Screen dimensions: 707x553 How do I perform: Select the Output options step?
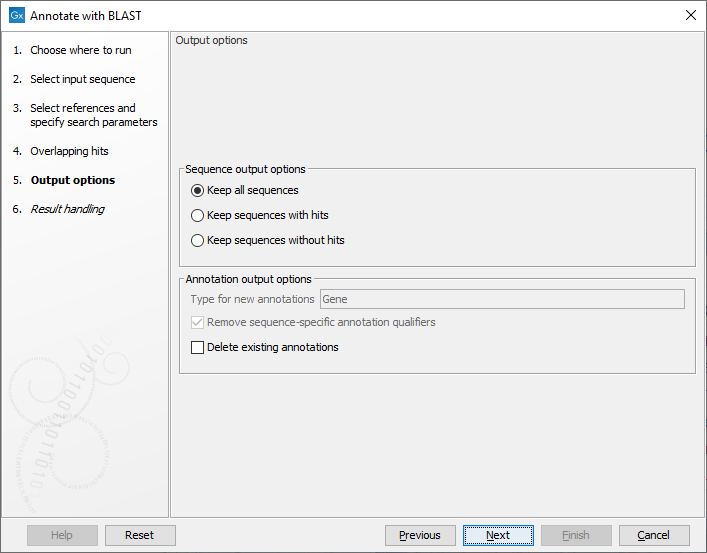[72, 180]
